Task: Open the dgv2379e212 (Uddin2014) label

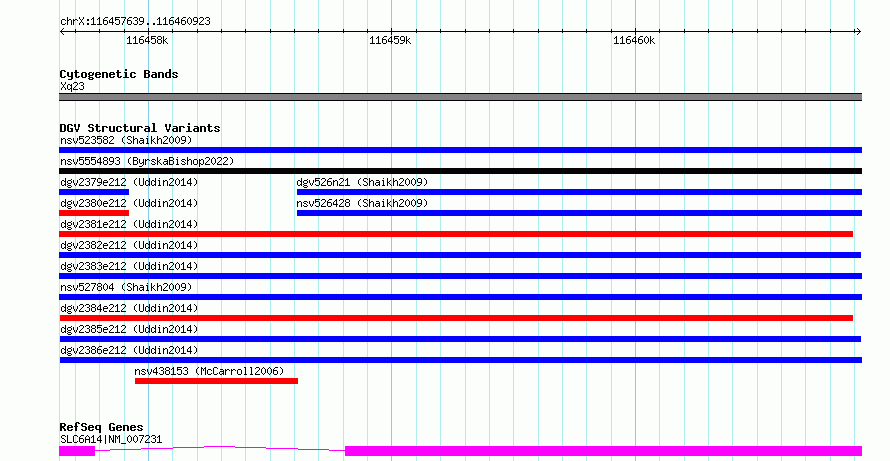Action: pyautogui.click(x=129, y=182)
